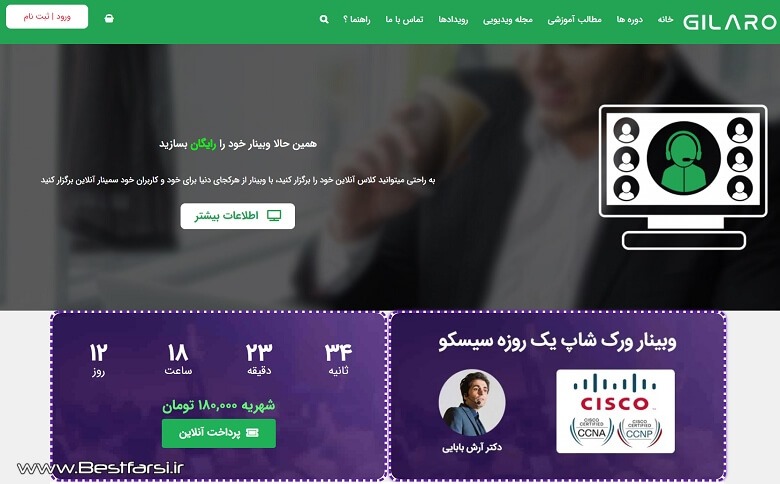Image resolution: width=780 pixels, height=484 pixels.
Task: Click the search magnifier icon
Action: click(324, 19)
